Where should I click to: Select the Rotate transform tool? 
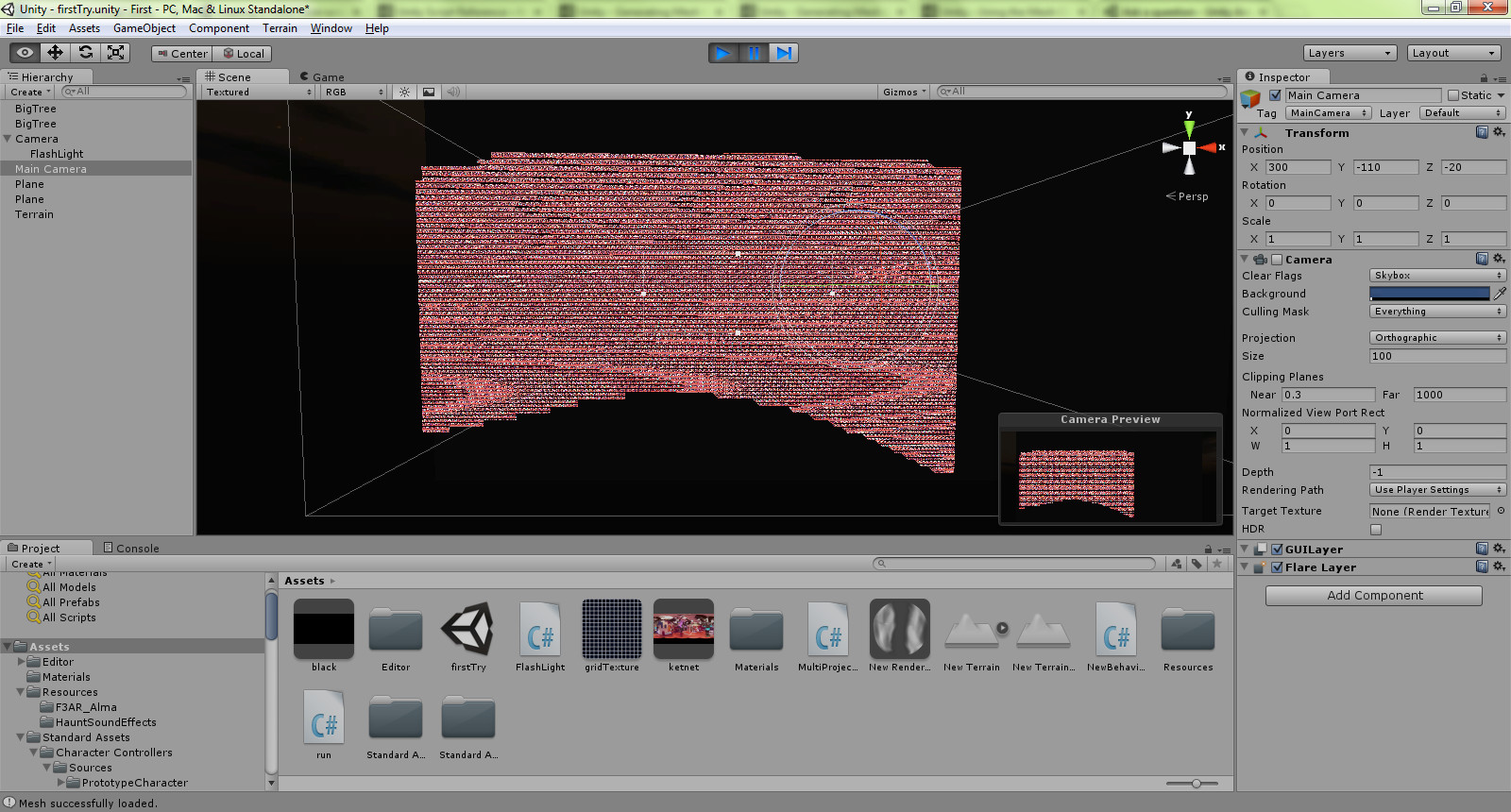(x=85, y=53)
